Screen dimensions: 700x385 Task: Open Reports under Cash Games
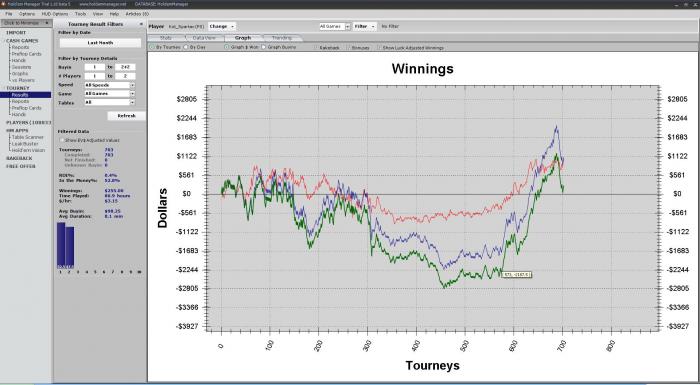[20, 47]
